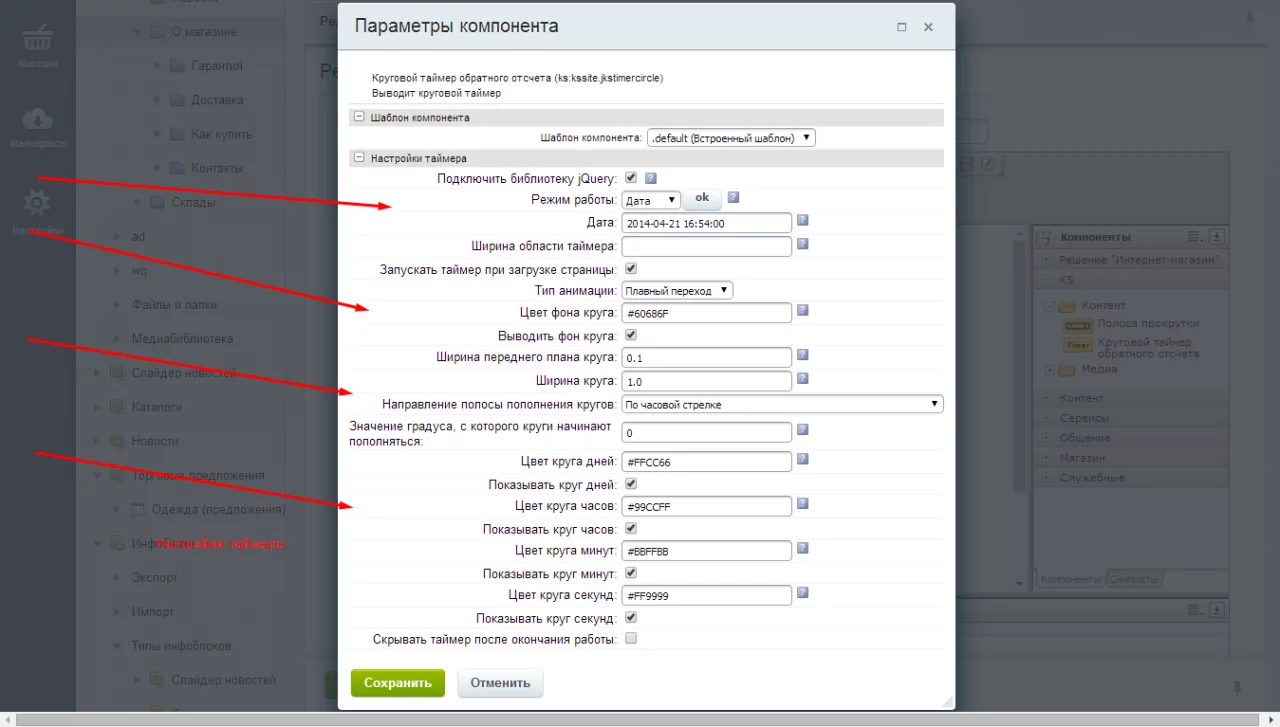This screenshot has height=727, width=1280.
Task: Click help icon next to jQuery checkbox
Action: [x=650, y=178]
